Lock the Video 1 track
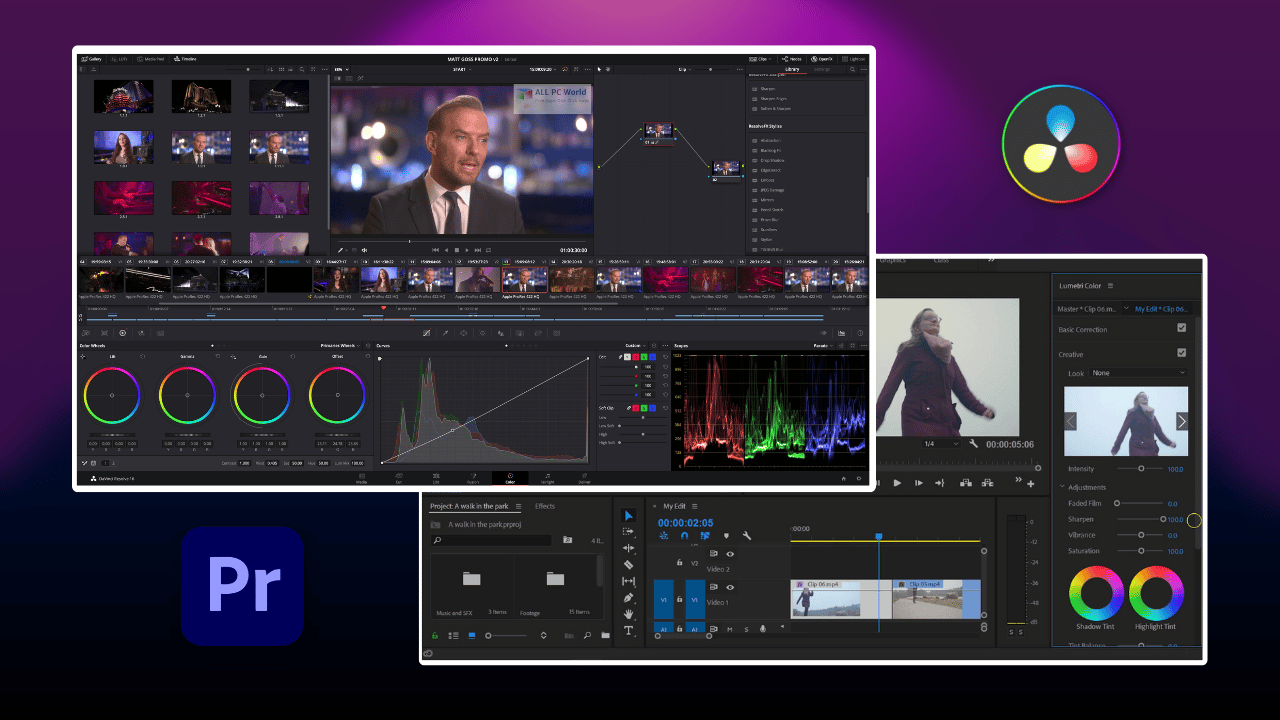This screenshot has height=720, width=1280. [680, 600]
